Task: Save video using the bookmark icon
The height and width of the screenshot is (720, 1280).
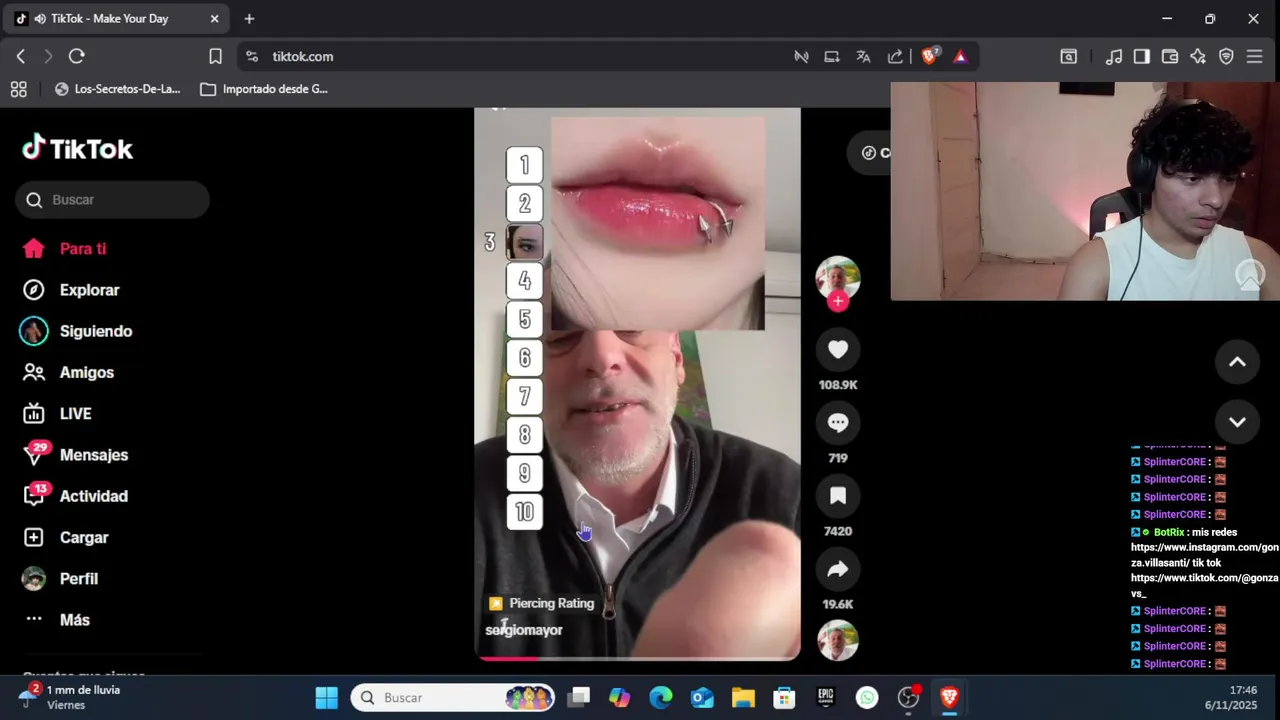Action: [838, 495]
